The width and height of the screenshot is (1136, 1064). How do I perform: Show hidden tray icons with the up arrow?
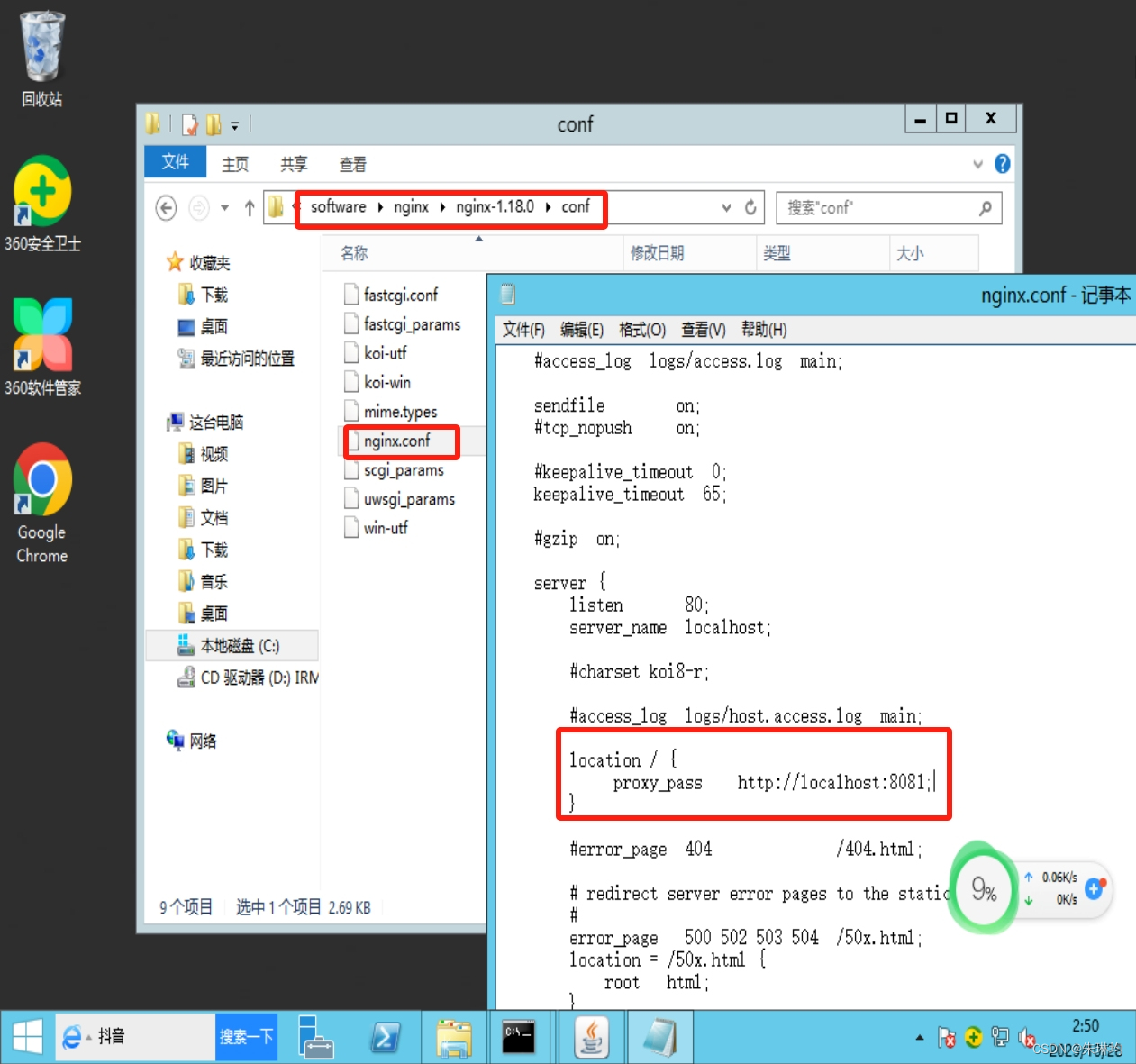(x=920, y=1037)
